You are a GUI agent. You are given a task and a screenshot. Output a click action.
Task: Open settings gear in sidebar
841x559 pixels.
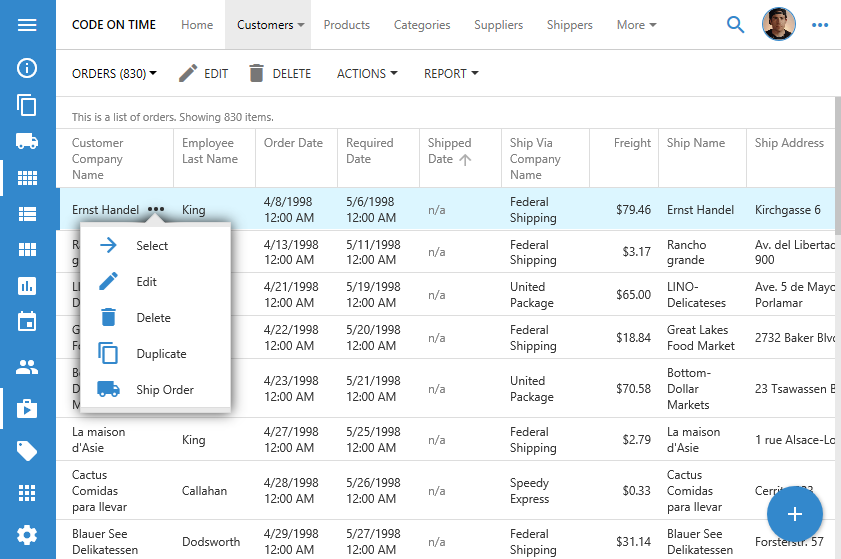pos(27,535)
